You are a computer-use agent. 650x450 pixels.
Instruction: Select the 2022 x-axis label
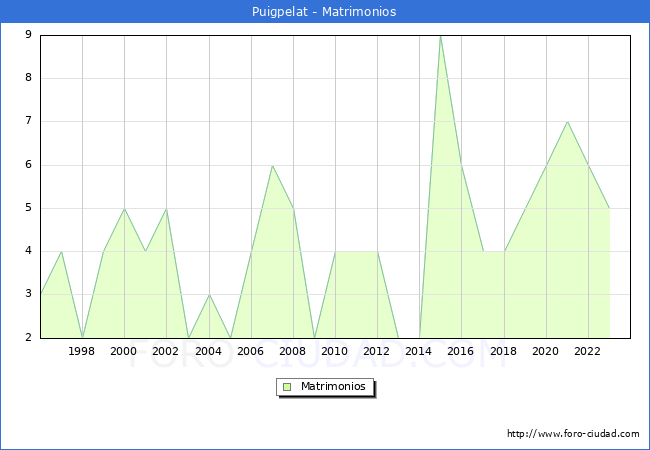pos(588,351)
